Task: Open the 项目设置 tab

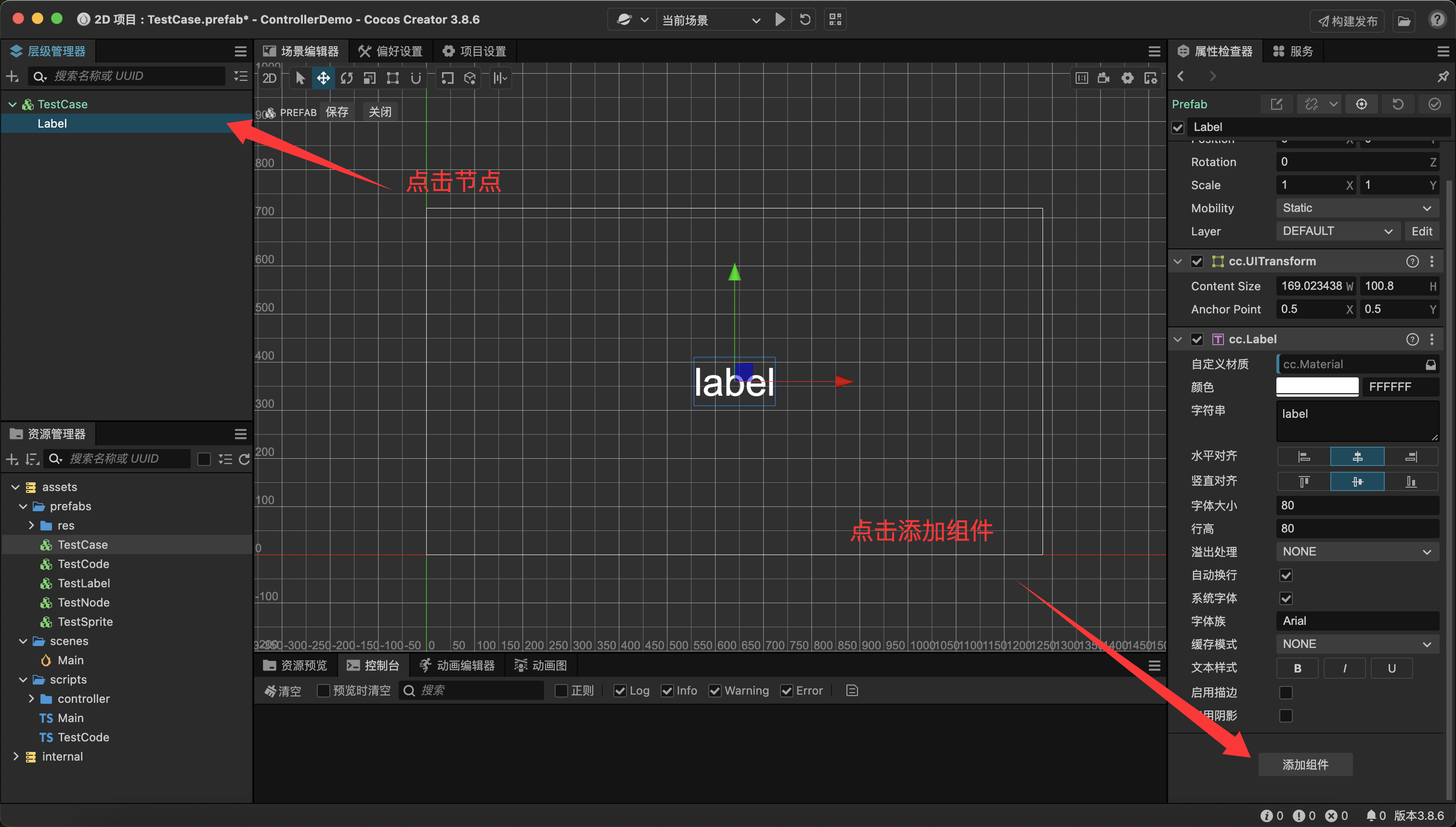Action: (x=475, y=51)
